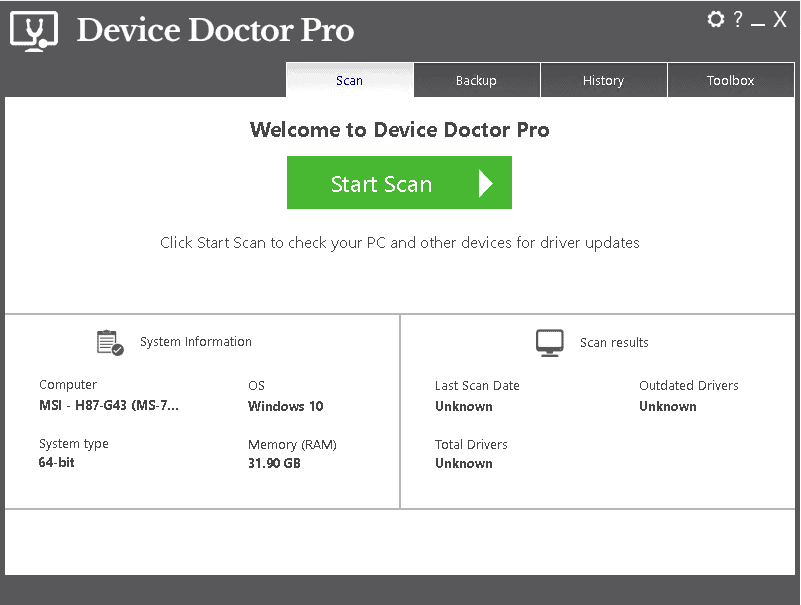
Task: Switch to the Toolbox tab
Action: 731,80
